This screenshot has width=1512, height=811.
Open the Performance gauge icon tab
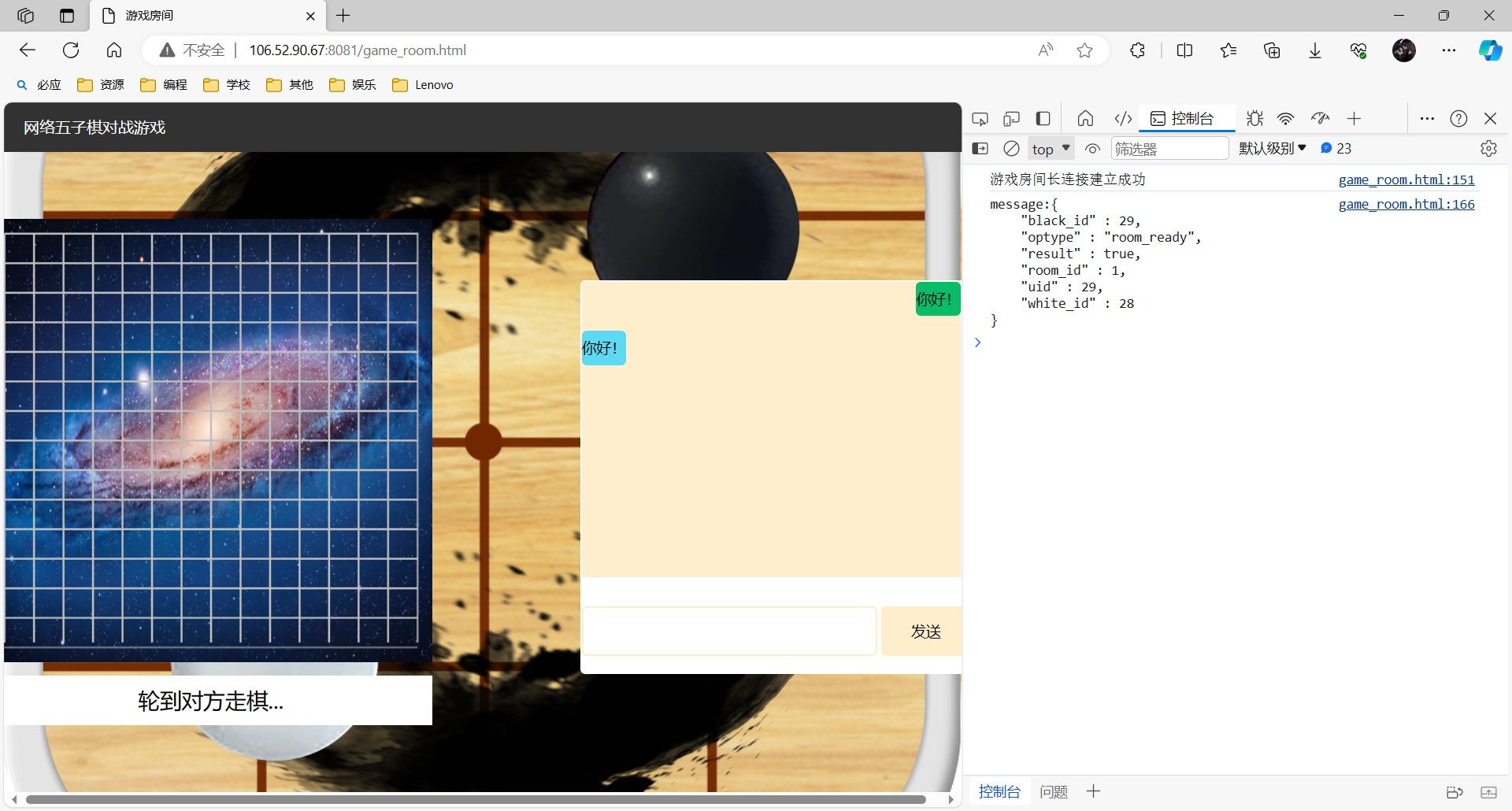pos(1320,119)
